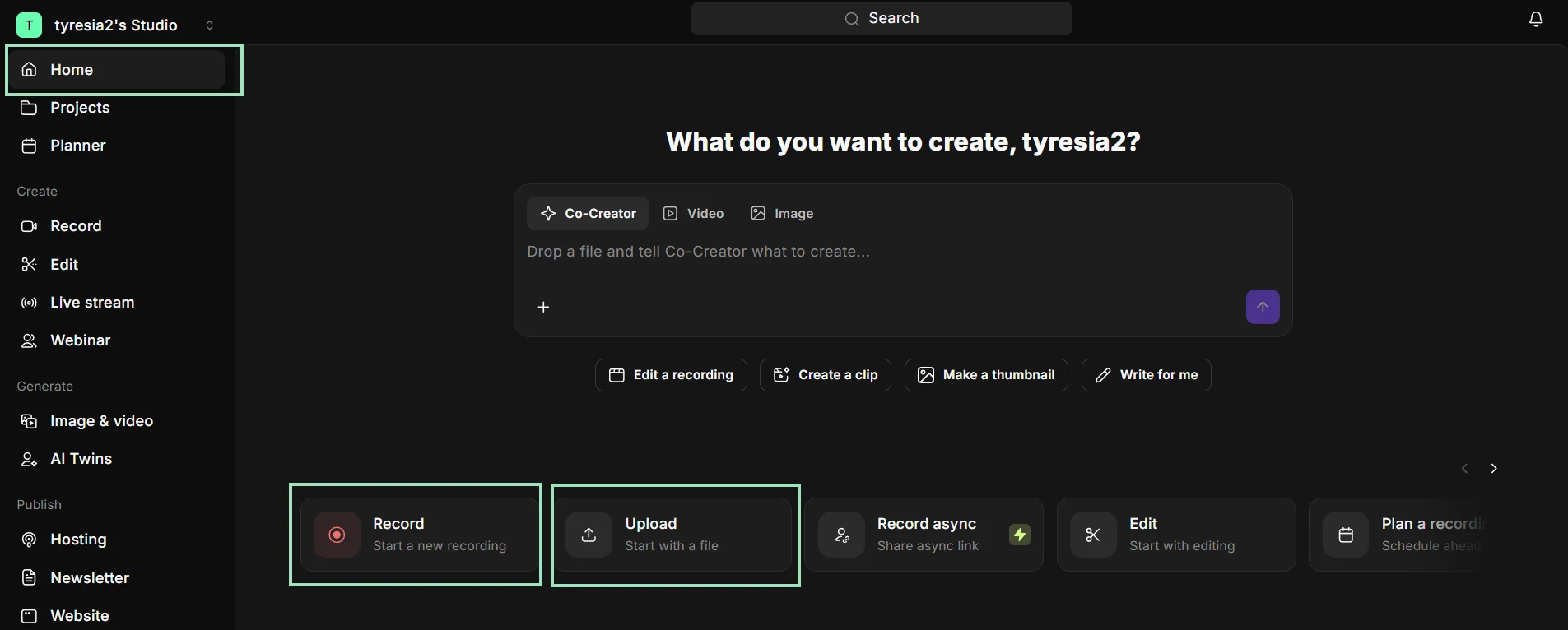The width and height of the screenshot is (1568, 630).
Task: Click the purple send arrow button
Action: (x=1263, y=307)
